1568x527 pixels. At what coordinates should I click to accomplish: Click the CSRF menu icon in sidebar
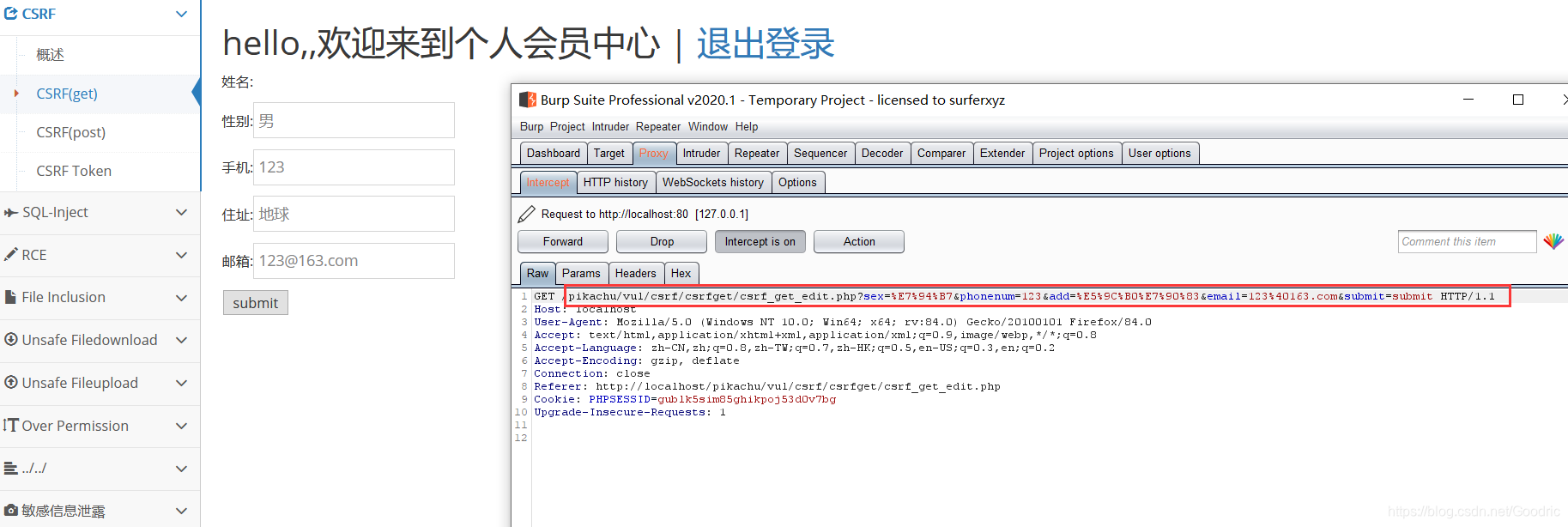[11, 14]
